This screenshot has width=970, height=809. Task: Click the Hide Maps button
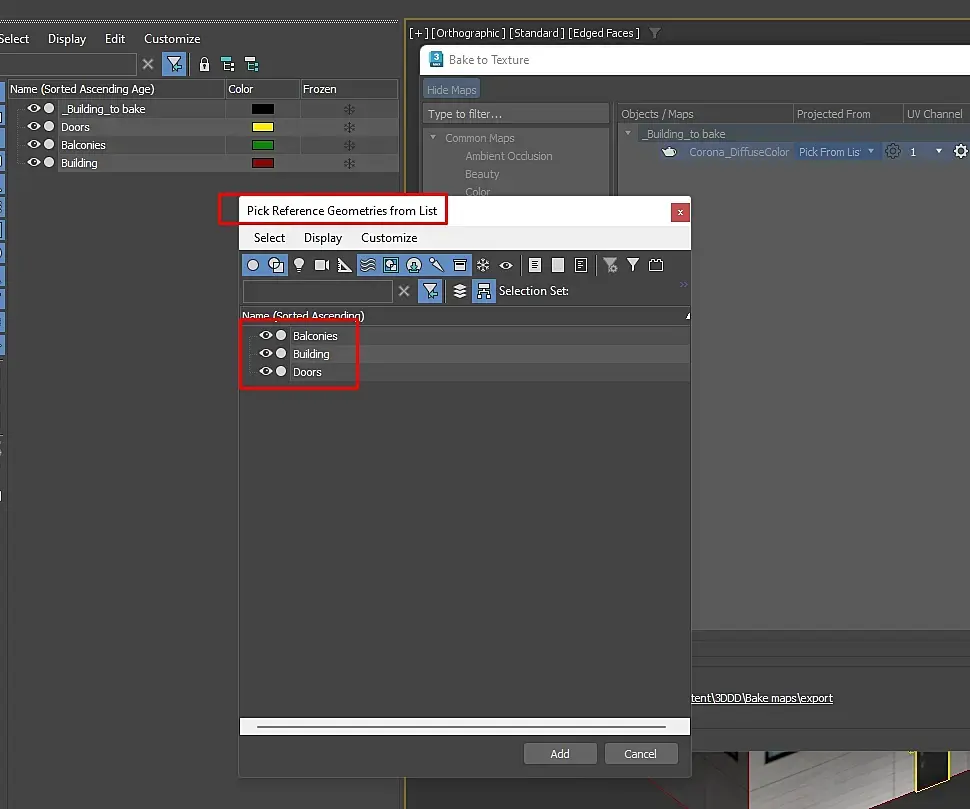pos(452,90)
